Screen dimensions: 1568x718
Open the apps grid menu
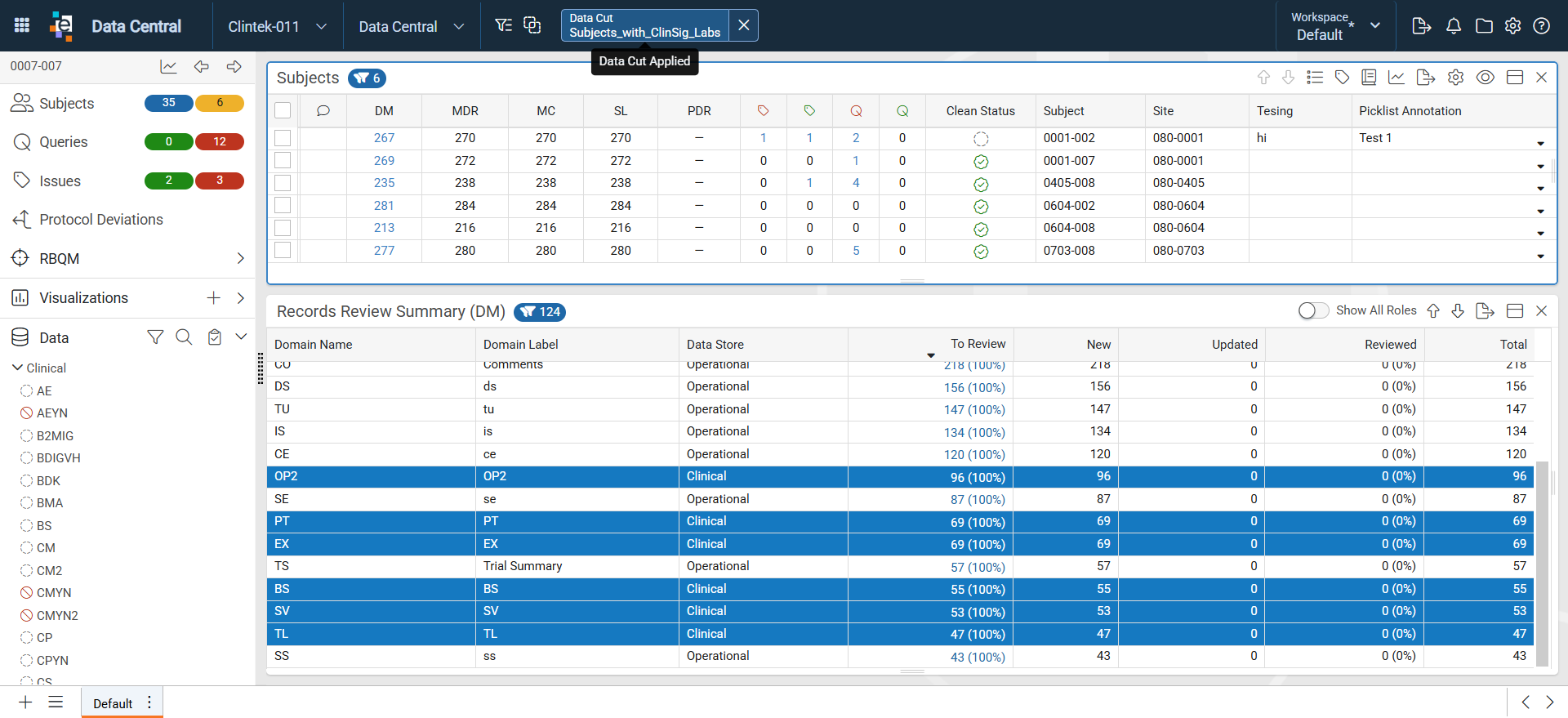tap(22, 25)
